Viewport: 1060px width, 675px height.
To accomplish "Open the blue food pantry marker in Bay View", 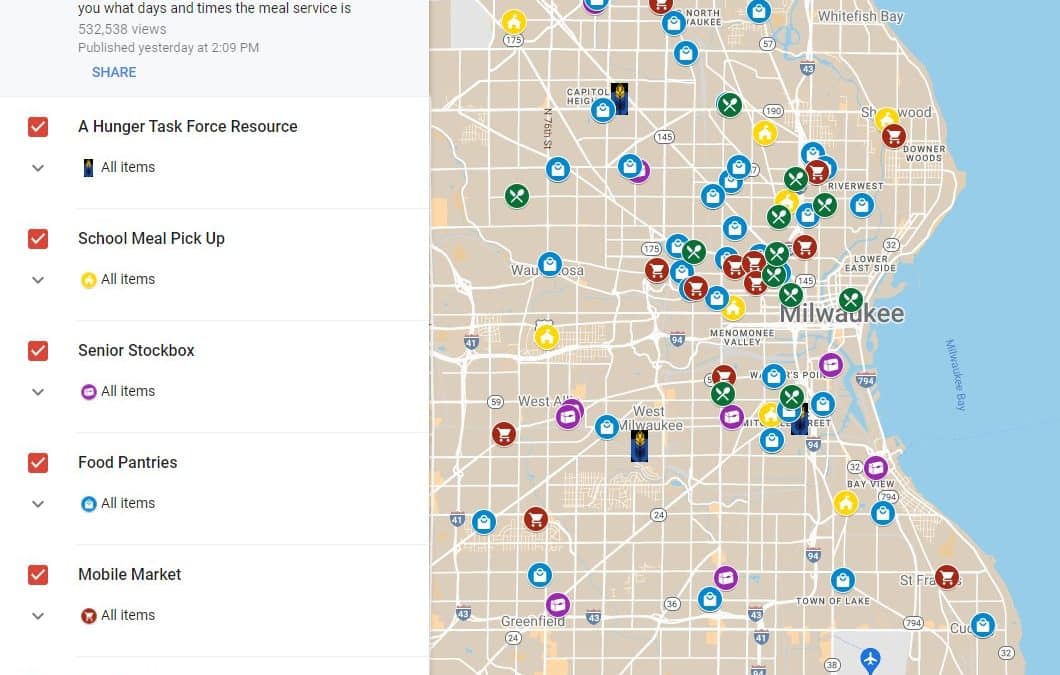I will 883,513.
